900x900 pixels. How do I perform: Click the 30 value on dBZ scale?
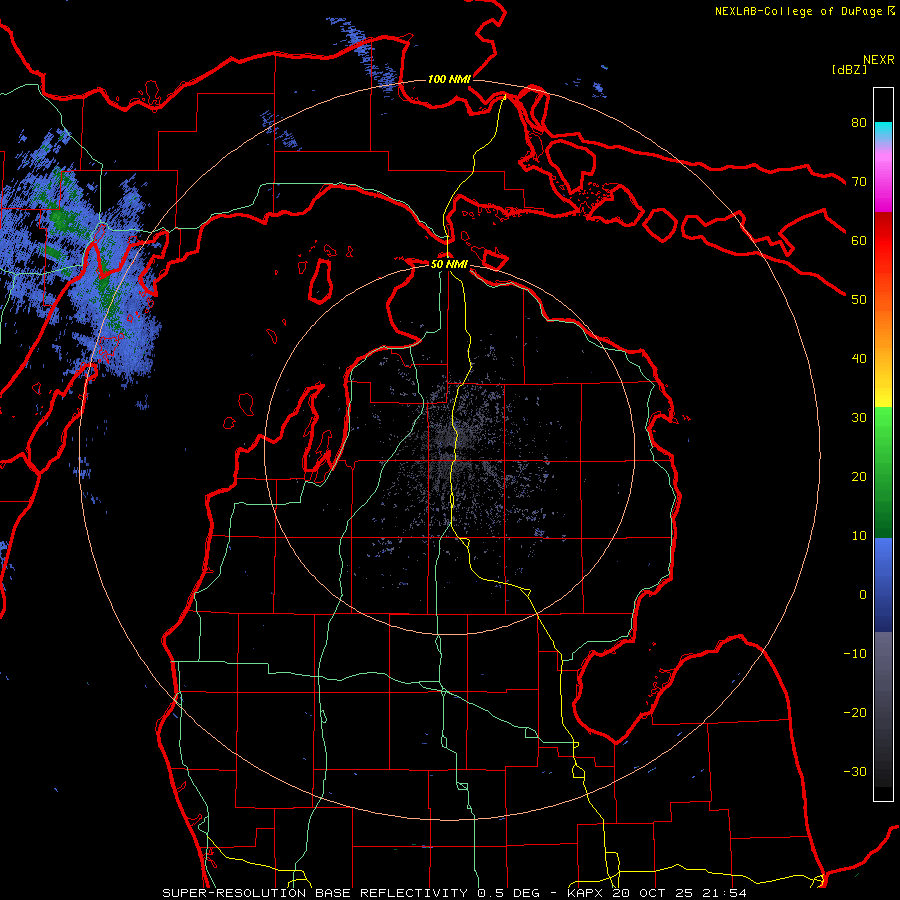pos(859,417)
